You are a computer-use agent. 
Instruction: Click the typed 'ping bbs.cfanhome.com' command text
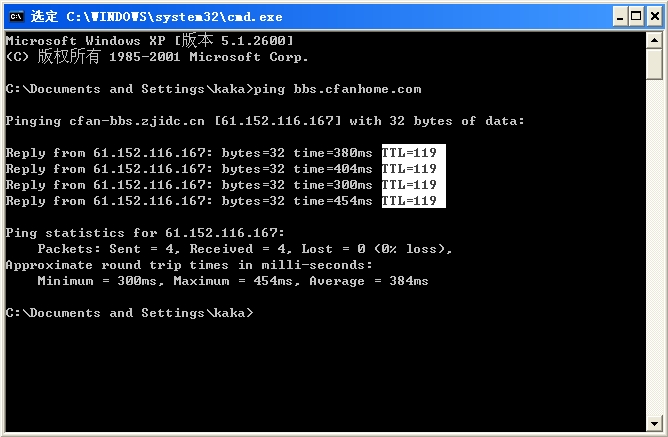[338, 89]
